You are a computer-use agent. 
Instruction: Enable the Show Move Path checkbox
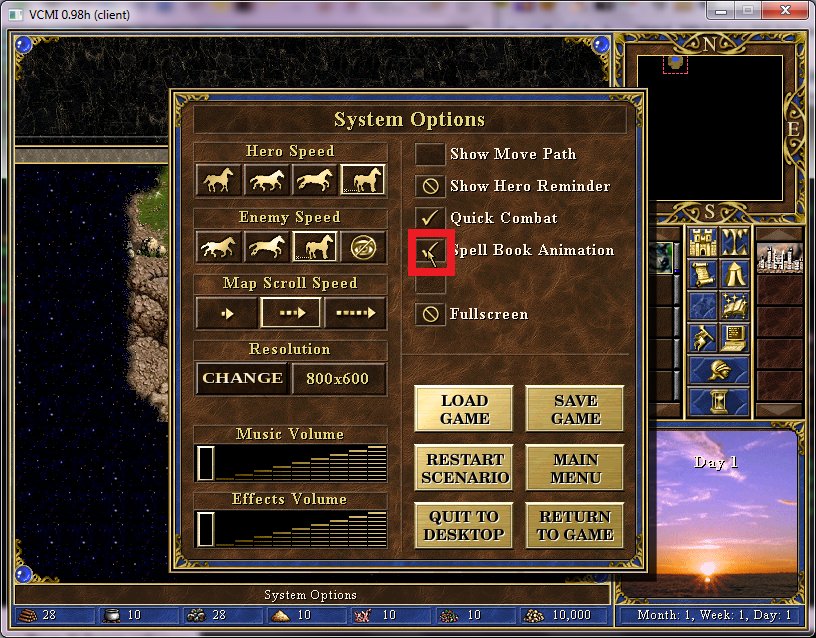430,154
